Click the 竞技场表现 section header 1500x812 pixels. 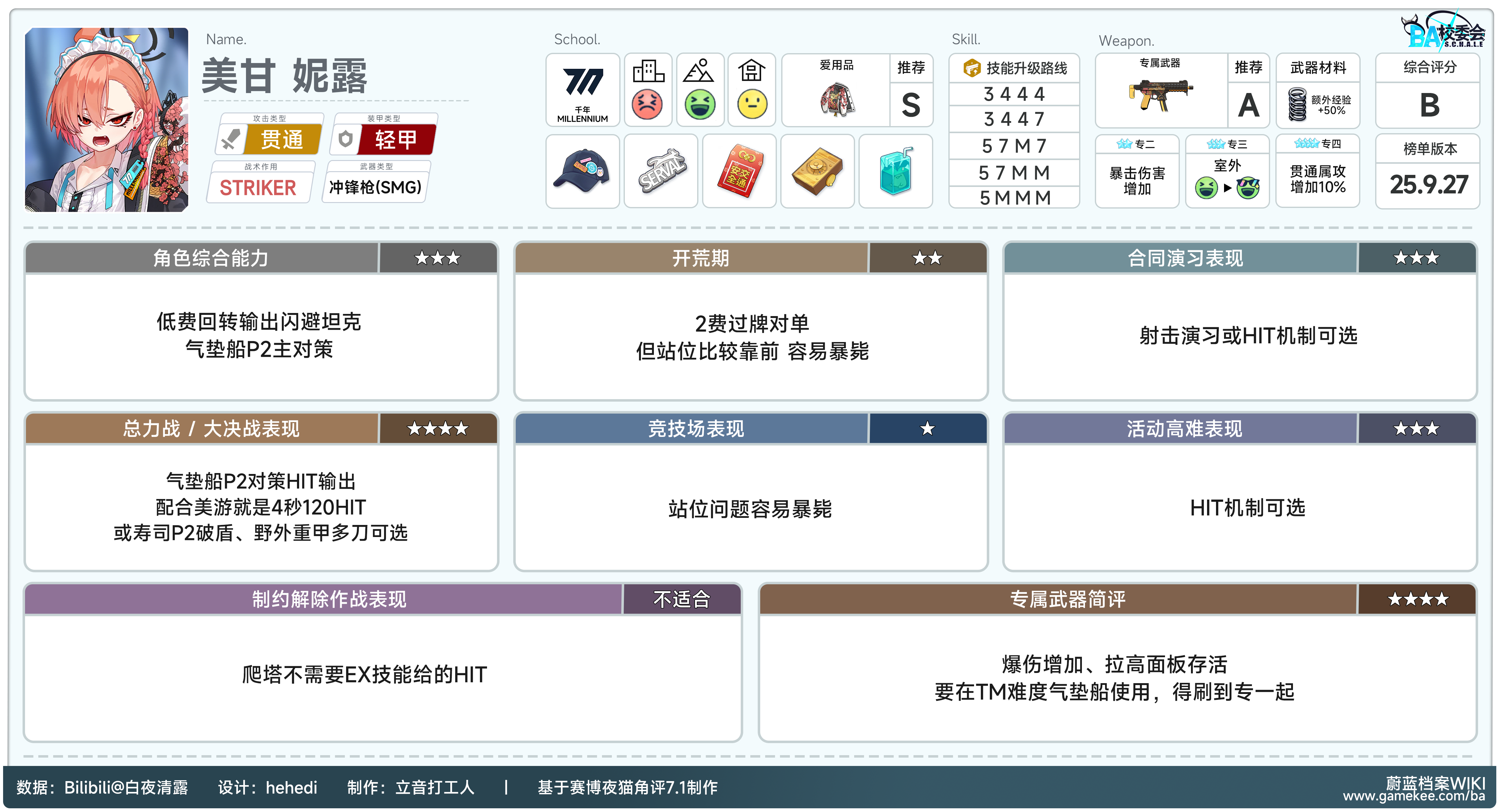click(x=696, y=429)
